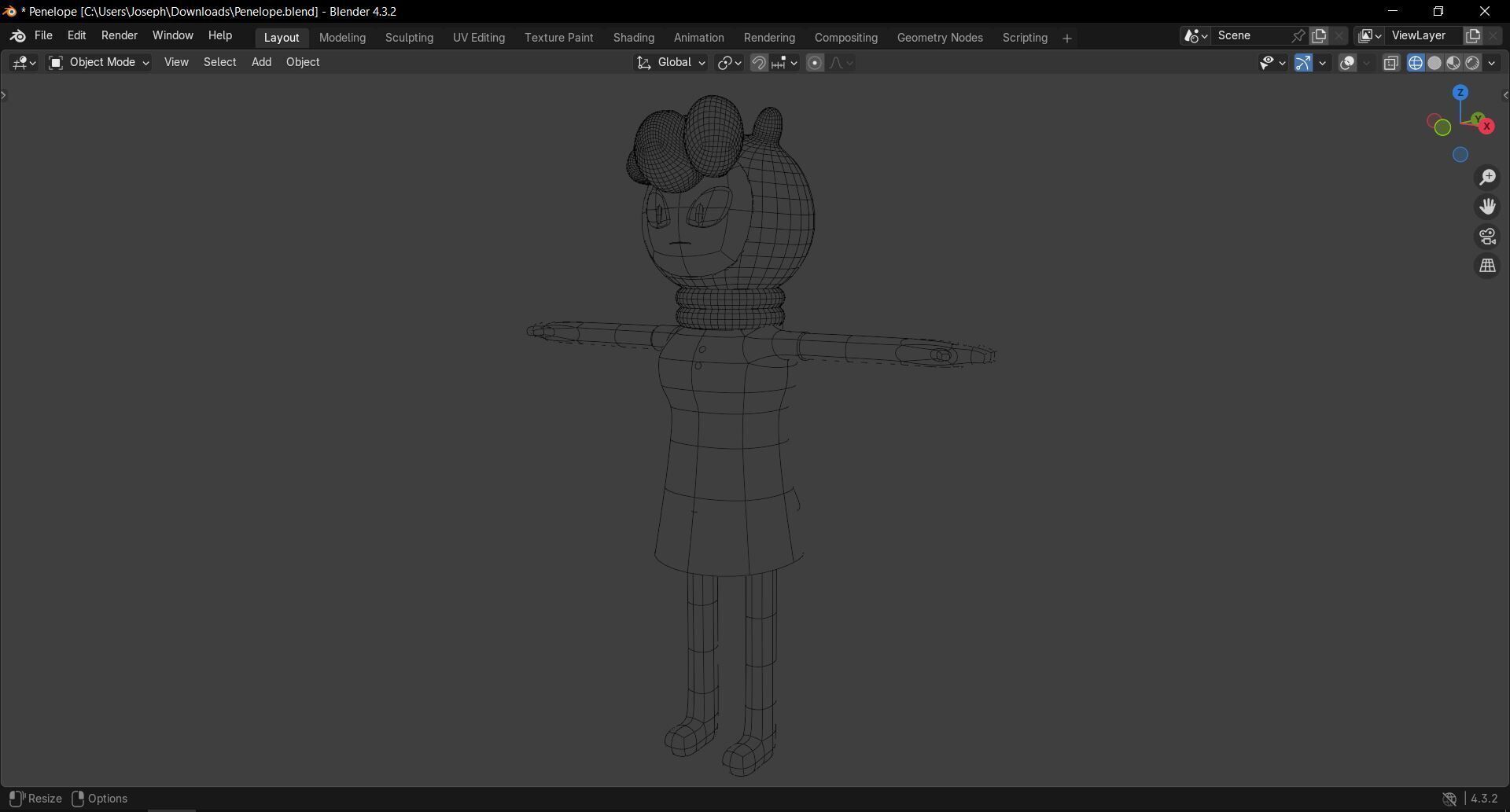Select the Layout workspace tab
The width and height of the screenshot is (1510, 812).
coord(282,38)
